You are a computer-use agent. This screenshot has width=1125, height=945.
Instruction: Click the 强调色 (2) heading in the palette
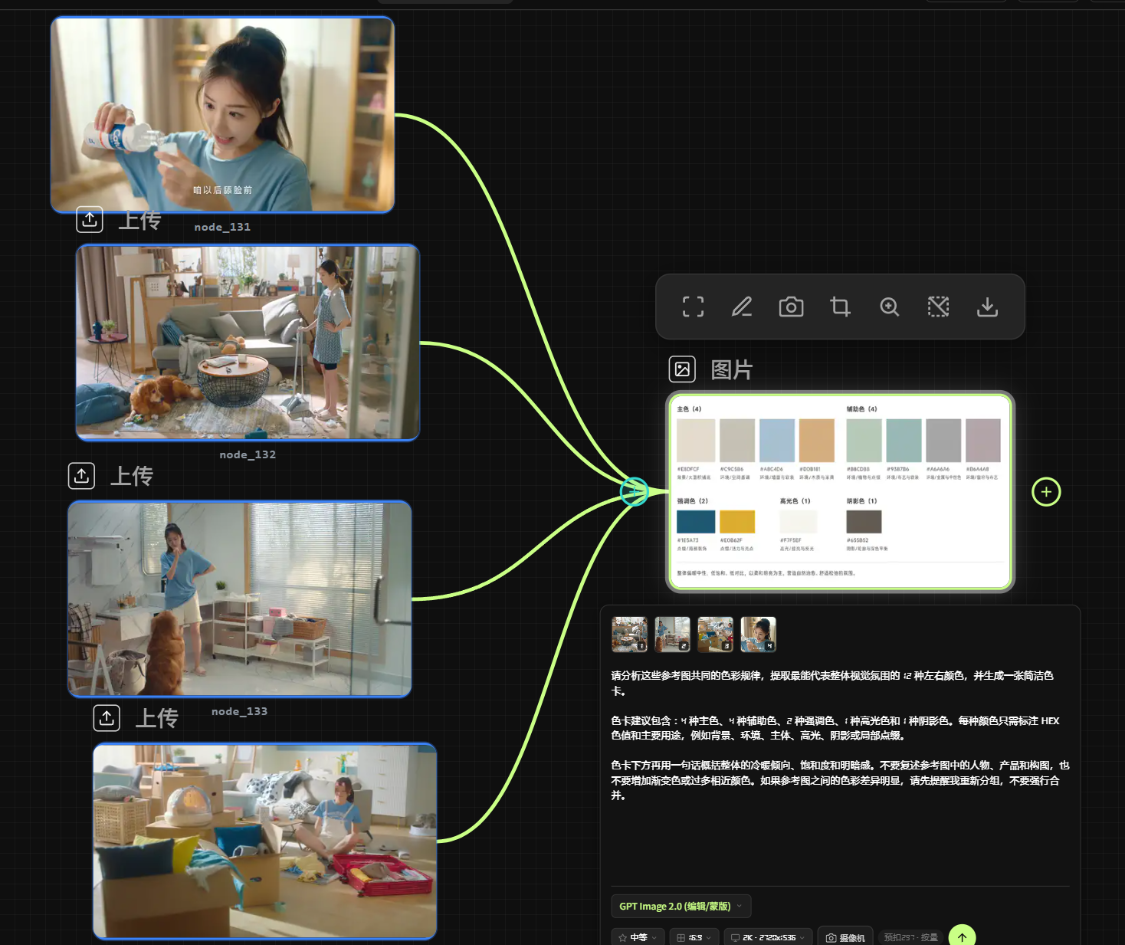pyautogui.click(x=692, y=501)
